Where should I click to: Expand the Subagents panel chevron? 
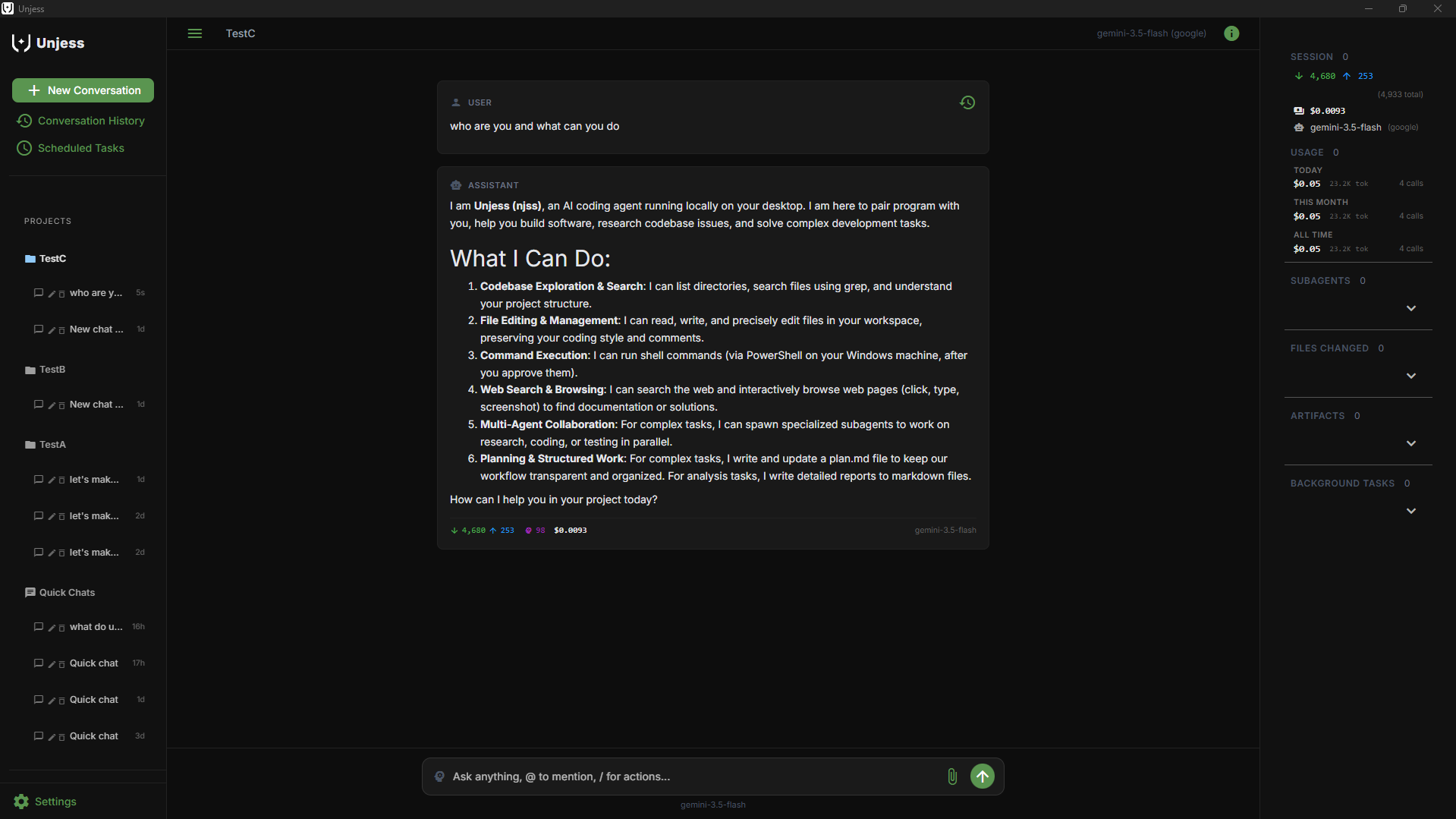click(1411, 308)
